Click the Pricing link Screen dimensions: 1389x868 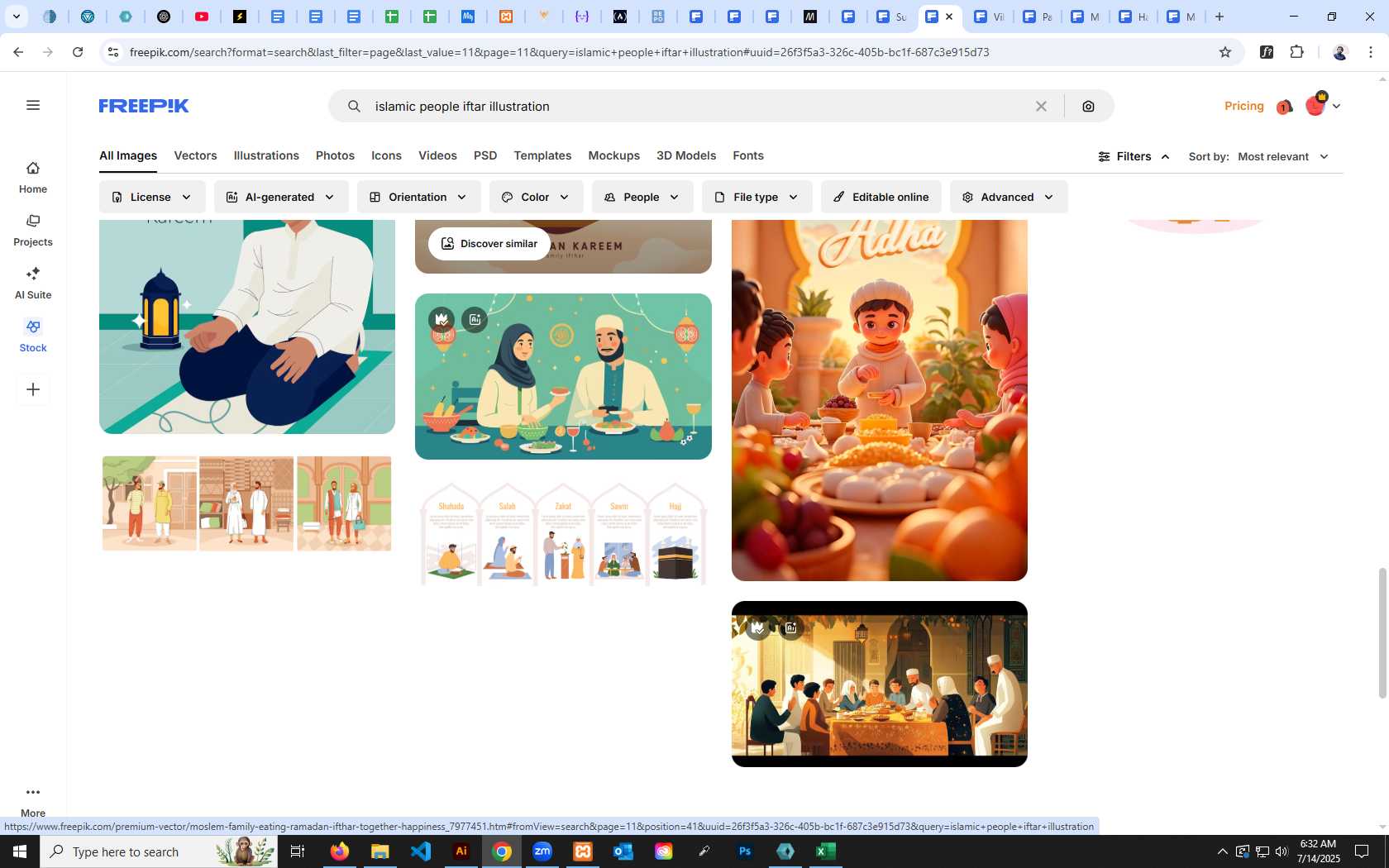pyautogui.click(x=1243, y=106)
